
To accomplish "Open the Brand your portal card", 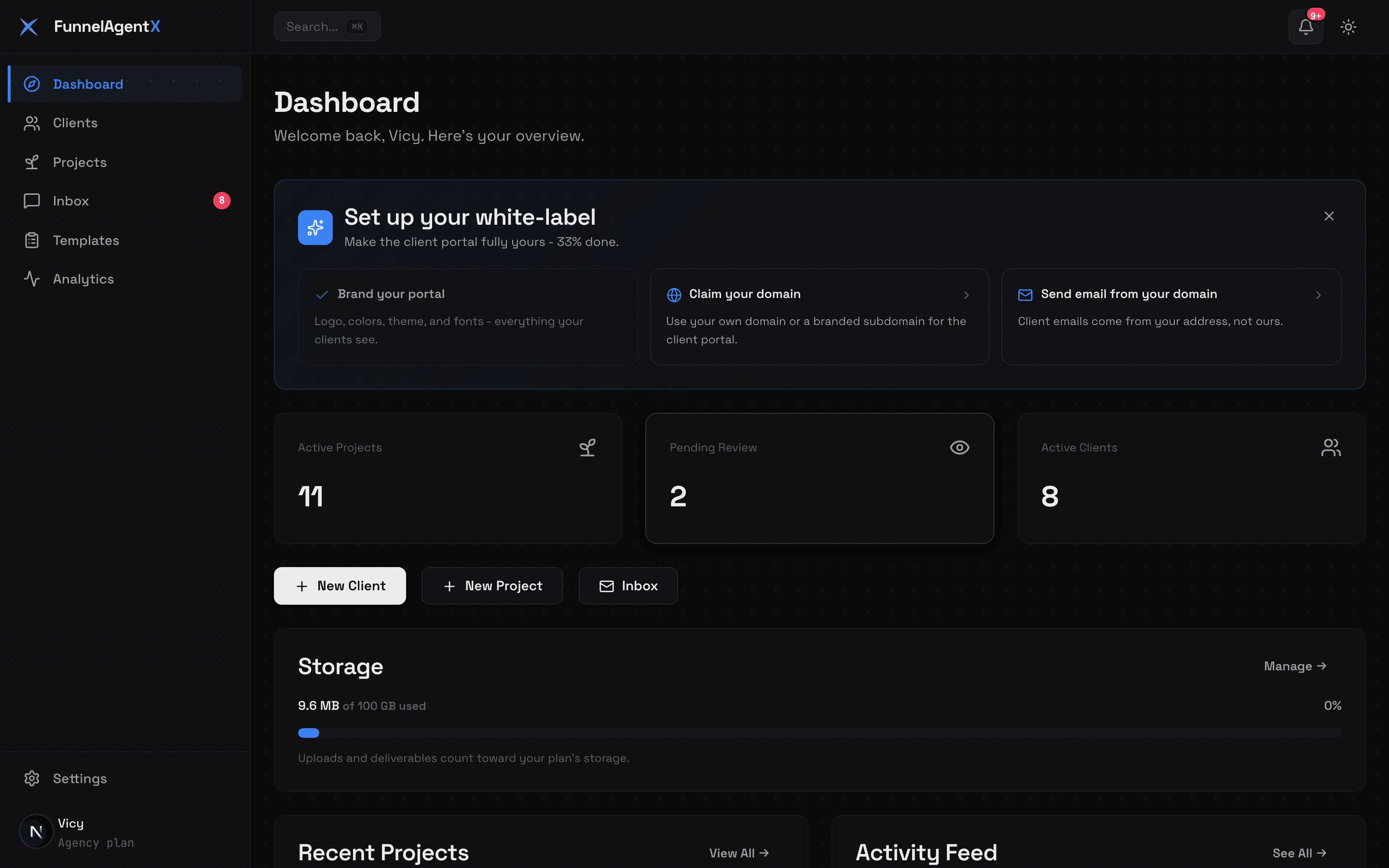I will 468,316.
